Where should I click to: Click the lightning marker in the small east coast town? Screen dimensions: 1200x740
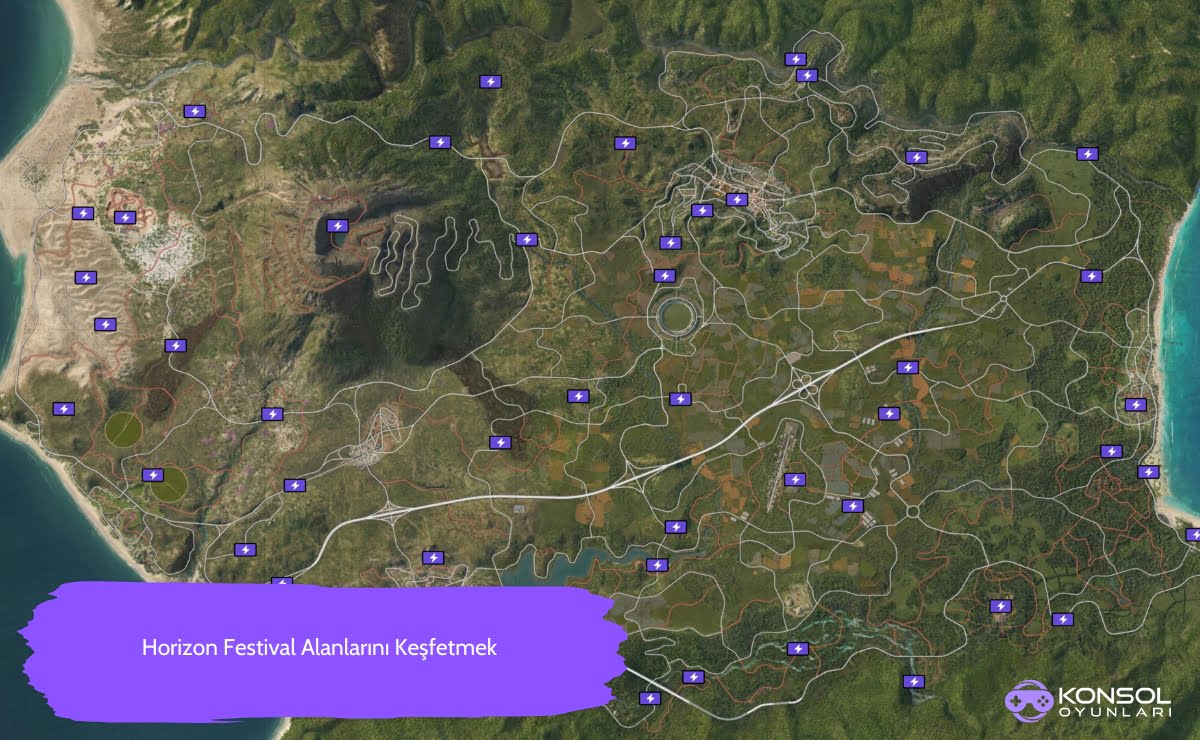1135,405
